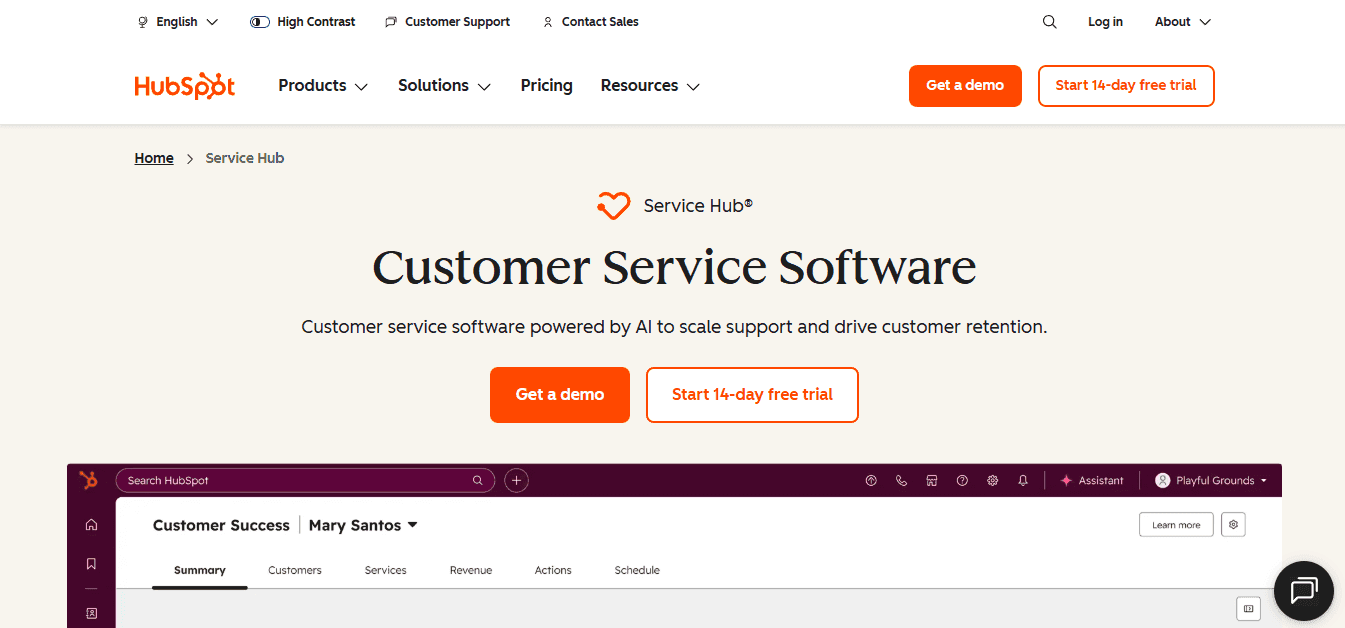Open settings gear in the demo toolbar
Screen dimensions: 1345x628
coord(992,480)
